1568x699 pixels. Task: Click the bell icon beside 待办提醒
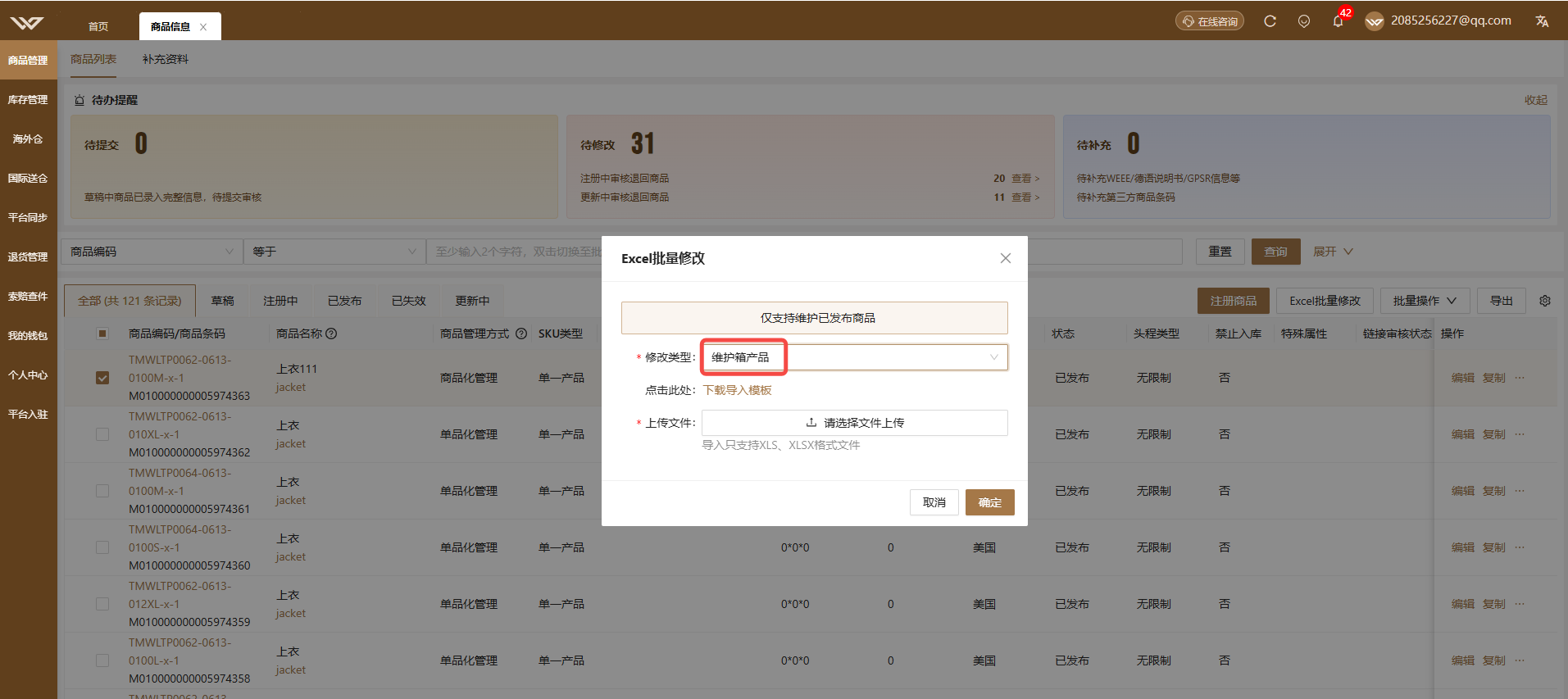(80, 100)
